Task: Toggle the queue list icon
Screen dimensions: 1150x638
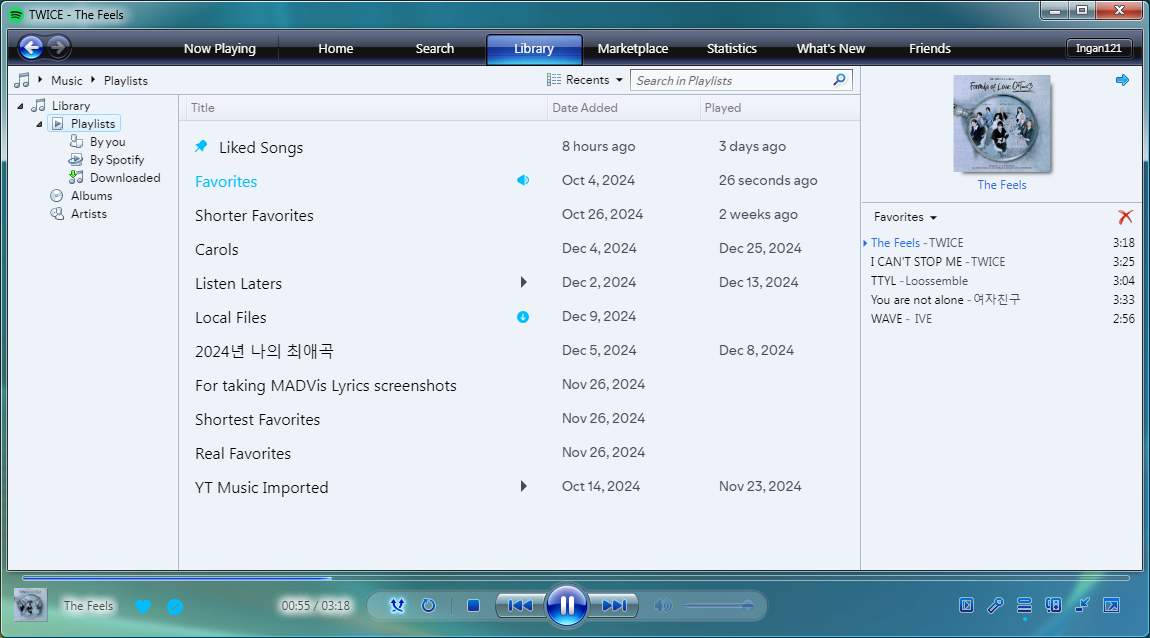Action: [x=1025, y=605]
